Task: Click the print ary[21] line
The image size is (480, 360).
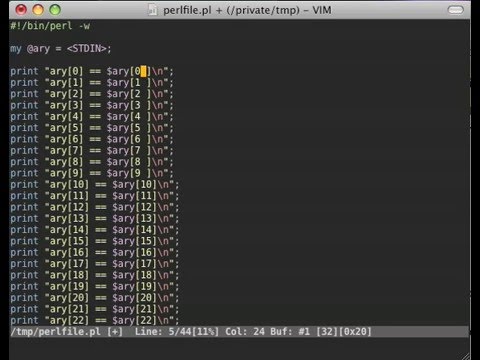Action: tap(95, 309)
